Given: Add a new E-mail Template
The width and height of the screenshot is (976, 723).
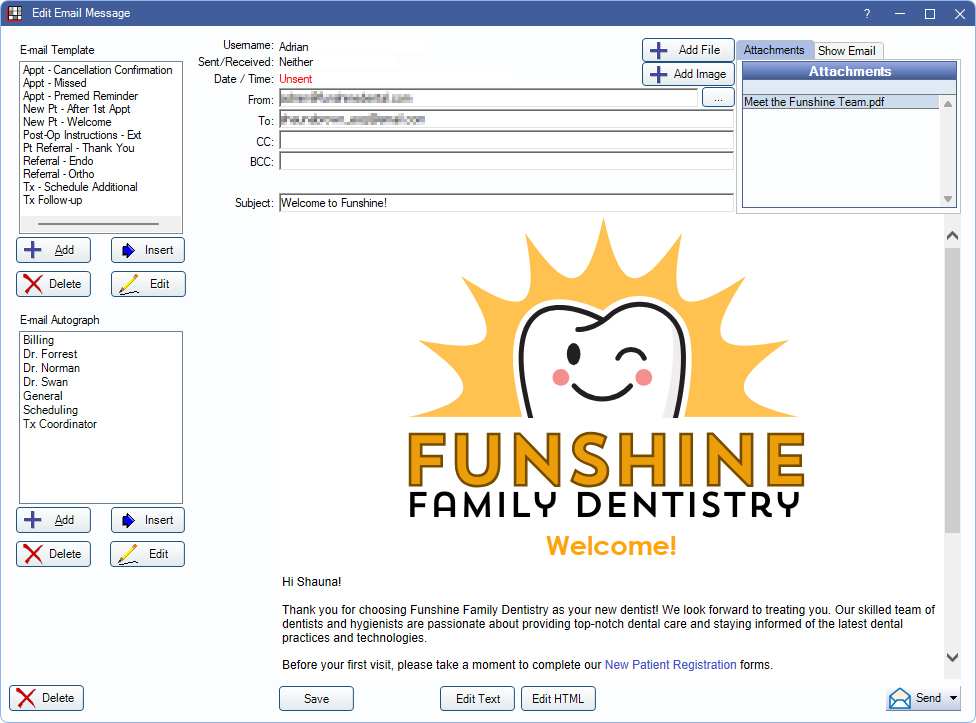Looking at the screenshot, I should tap(53, 250).
